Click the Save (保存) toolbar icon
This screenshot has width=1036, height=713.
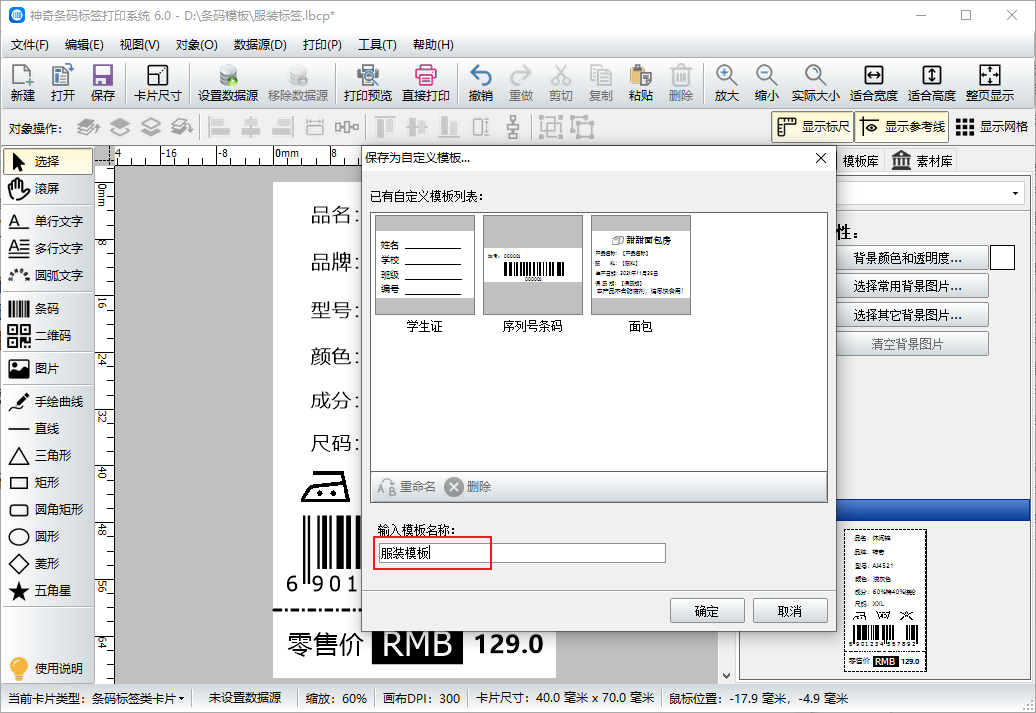(102, 83)
